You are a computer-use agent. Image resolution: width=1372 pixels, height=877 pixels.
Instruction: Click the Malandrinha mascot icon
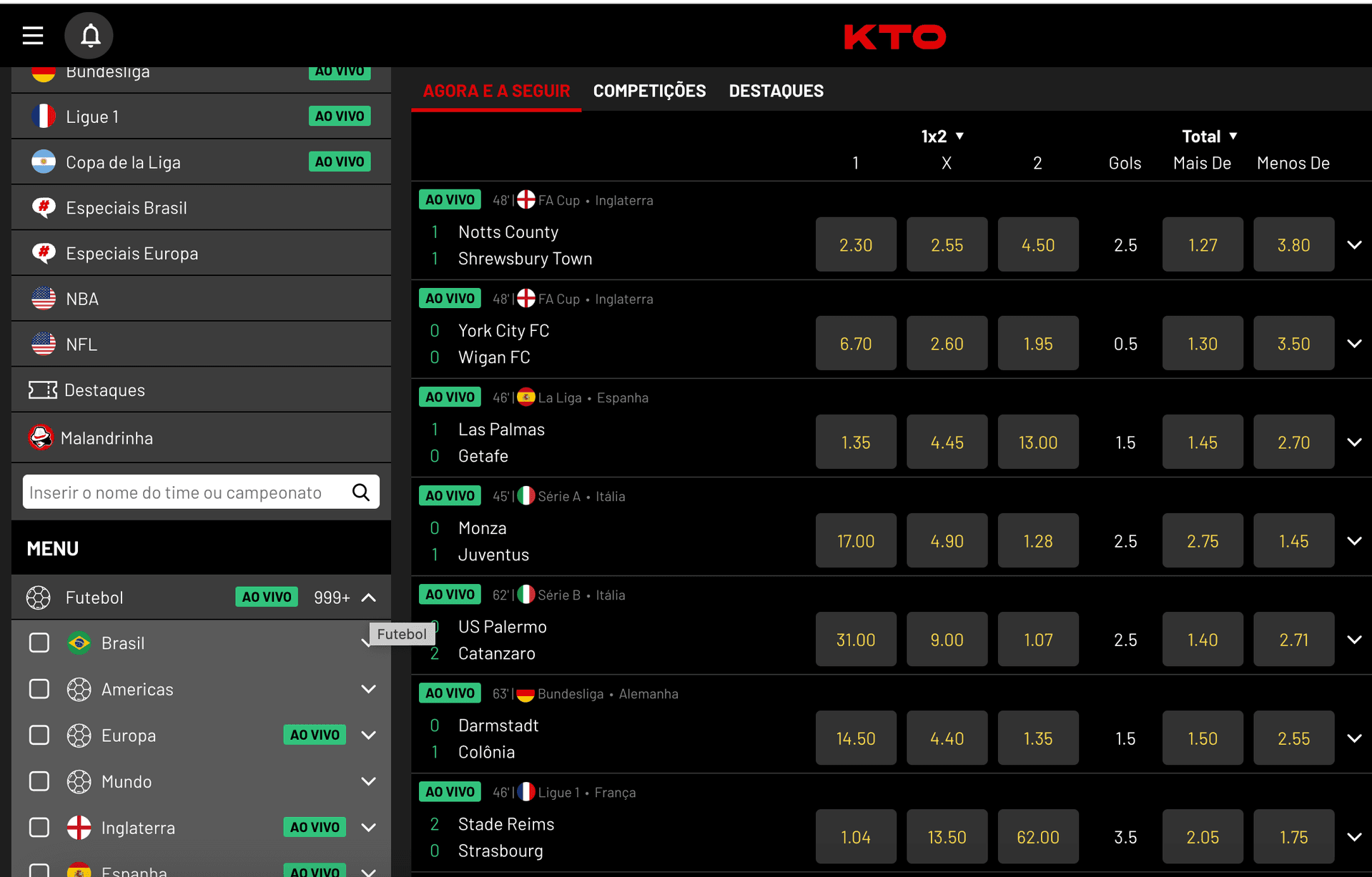point(41,437)
